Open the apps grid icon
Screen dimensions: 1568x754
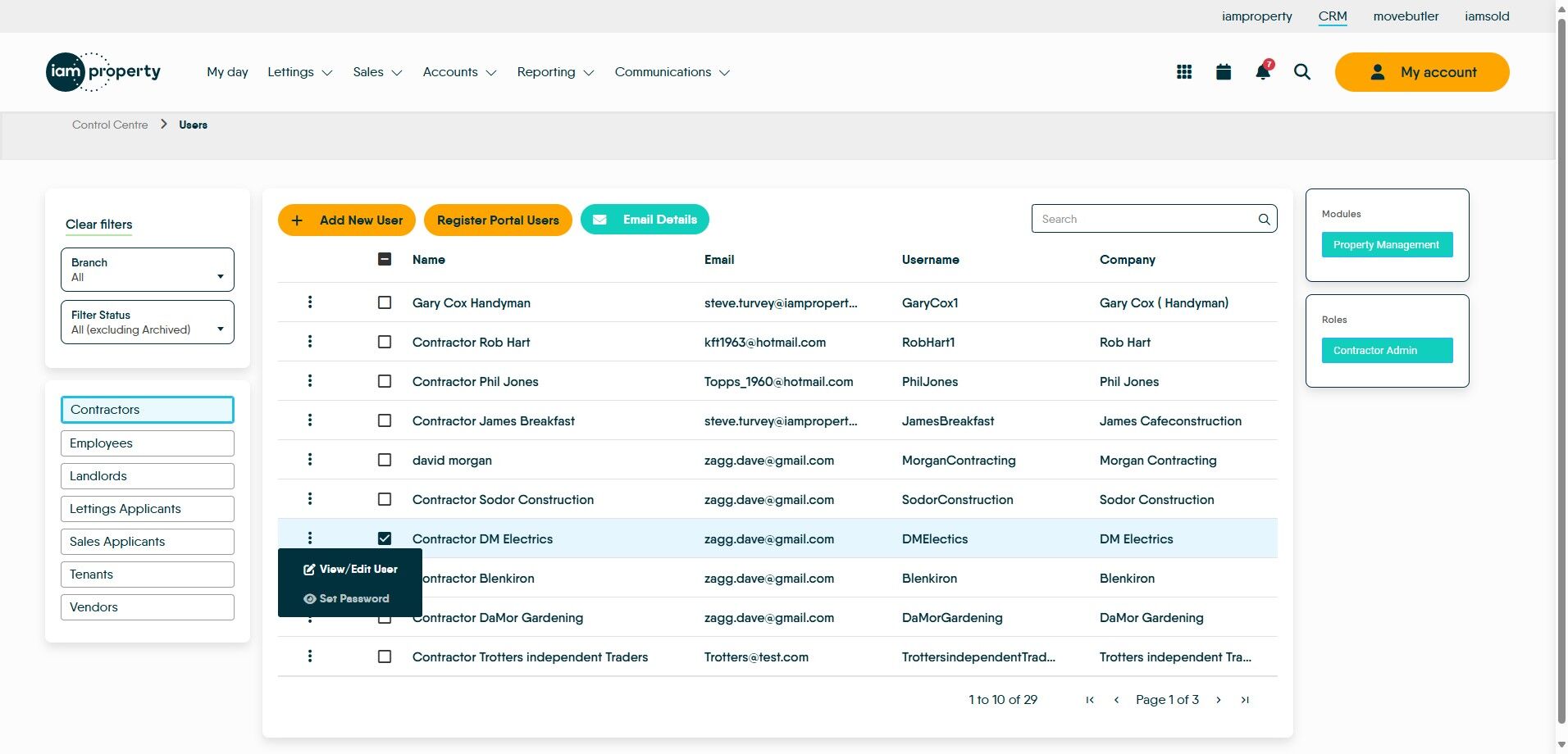tap(1183, 72)
